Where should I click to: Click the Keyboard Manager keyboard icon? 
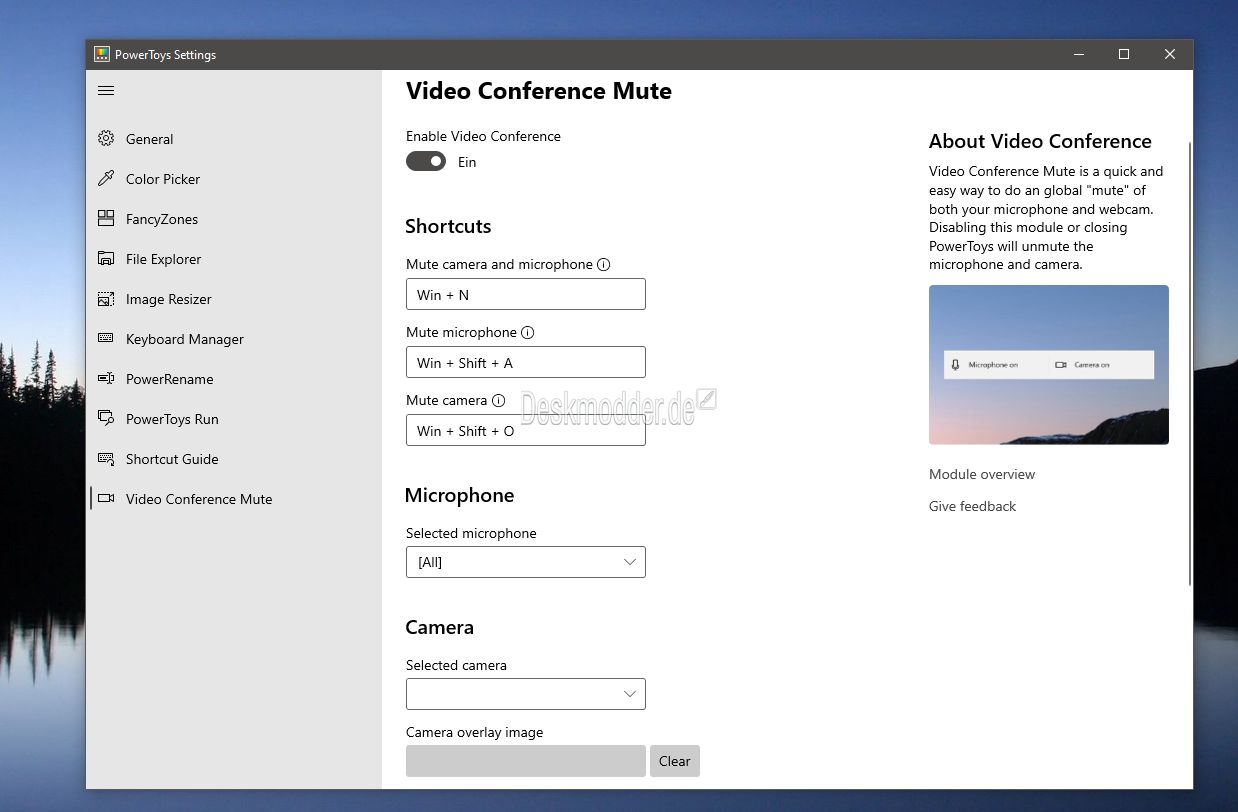[106, 339]
